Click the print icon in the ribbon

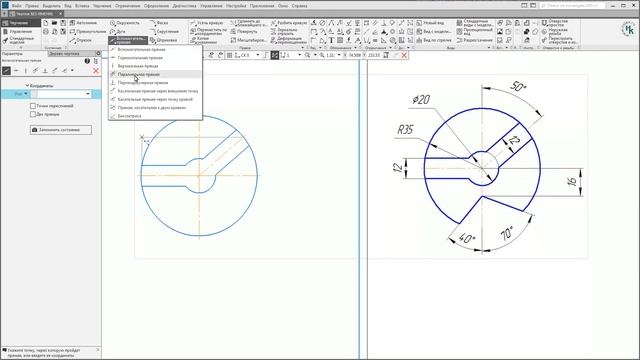click(x=46, y=31)
